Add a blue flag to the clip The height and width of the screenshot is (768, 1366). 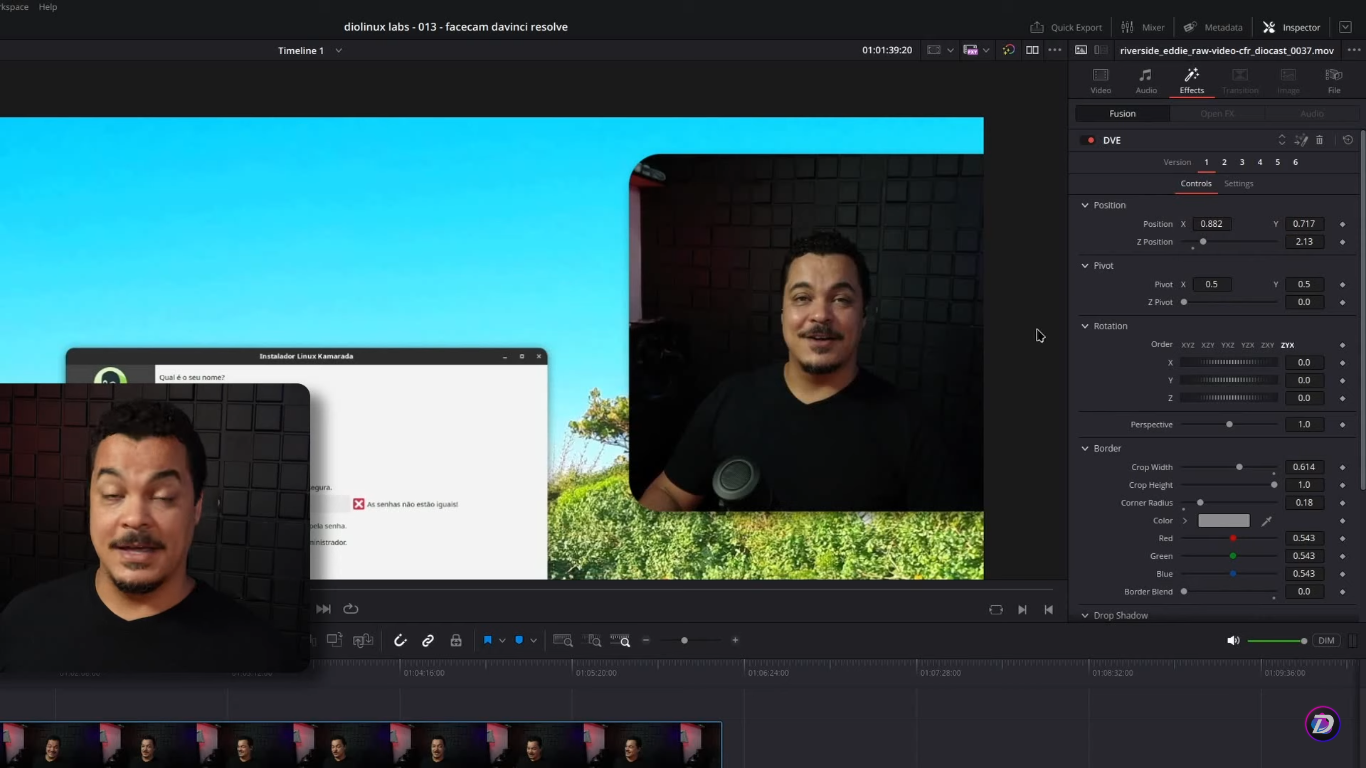coord(488,640)
